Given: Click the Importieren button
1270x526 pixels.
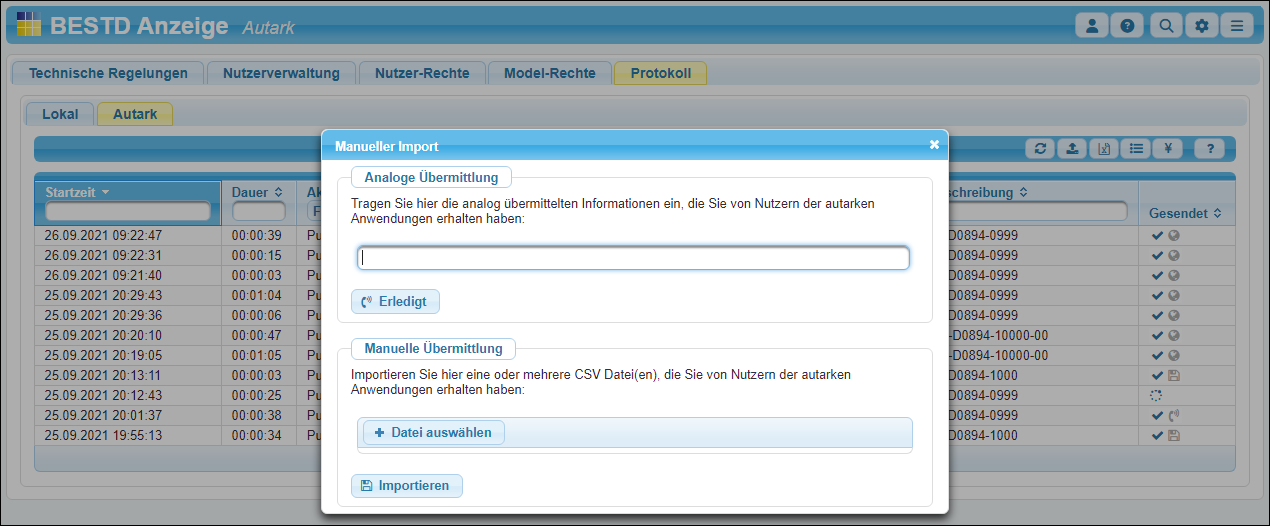Looking at the screenshot, I should [406, 486].
